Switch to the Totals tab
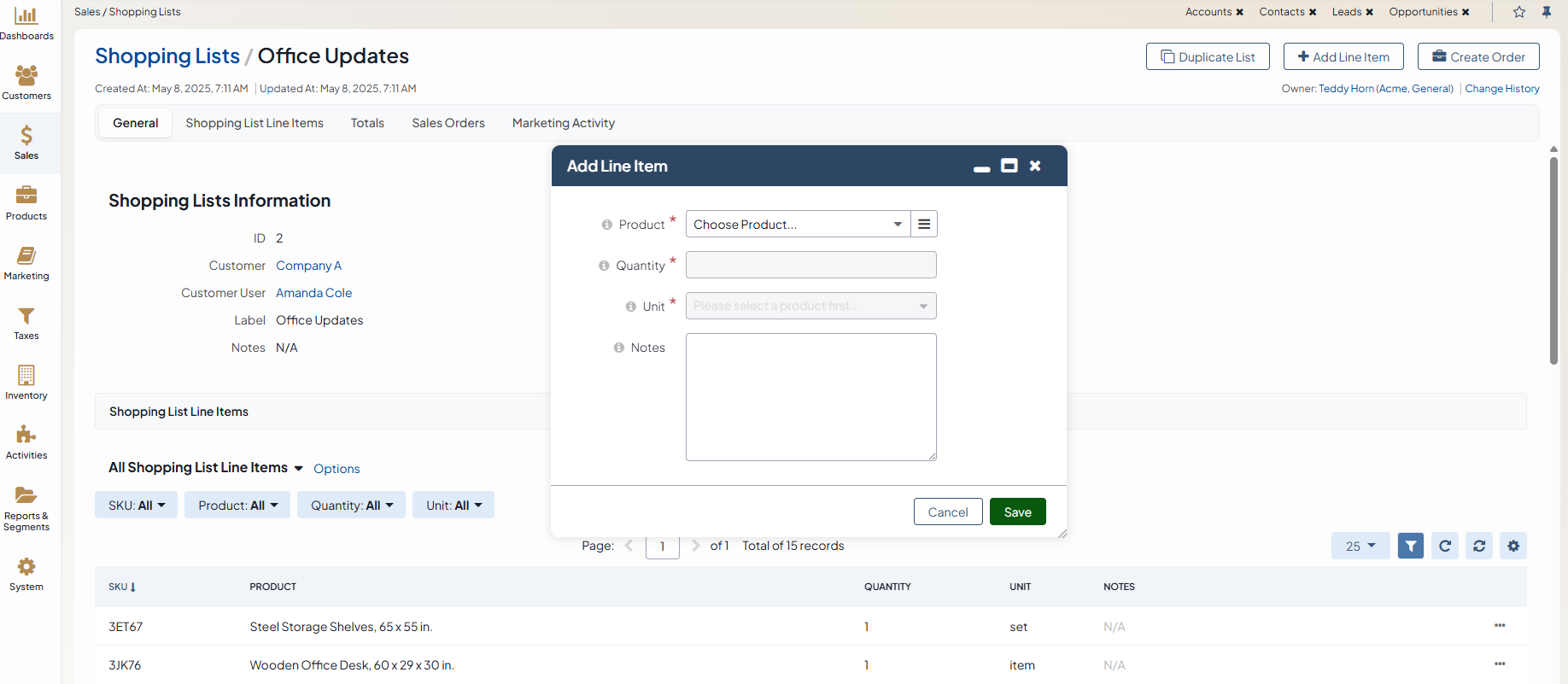Viewport: 1568px width, 684px height. (x=367, y=123)
